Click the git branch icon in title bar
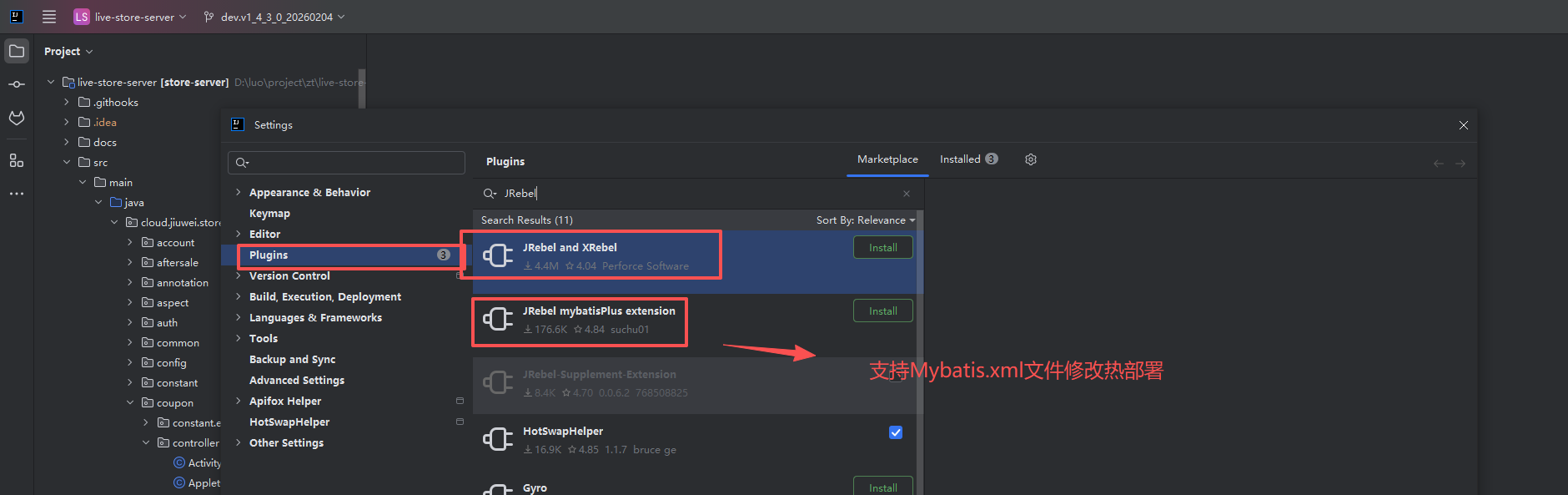This screenshot has width=1568, height=495. pos(209,17)
